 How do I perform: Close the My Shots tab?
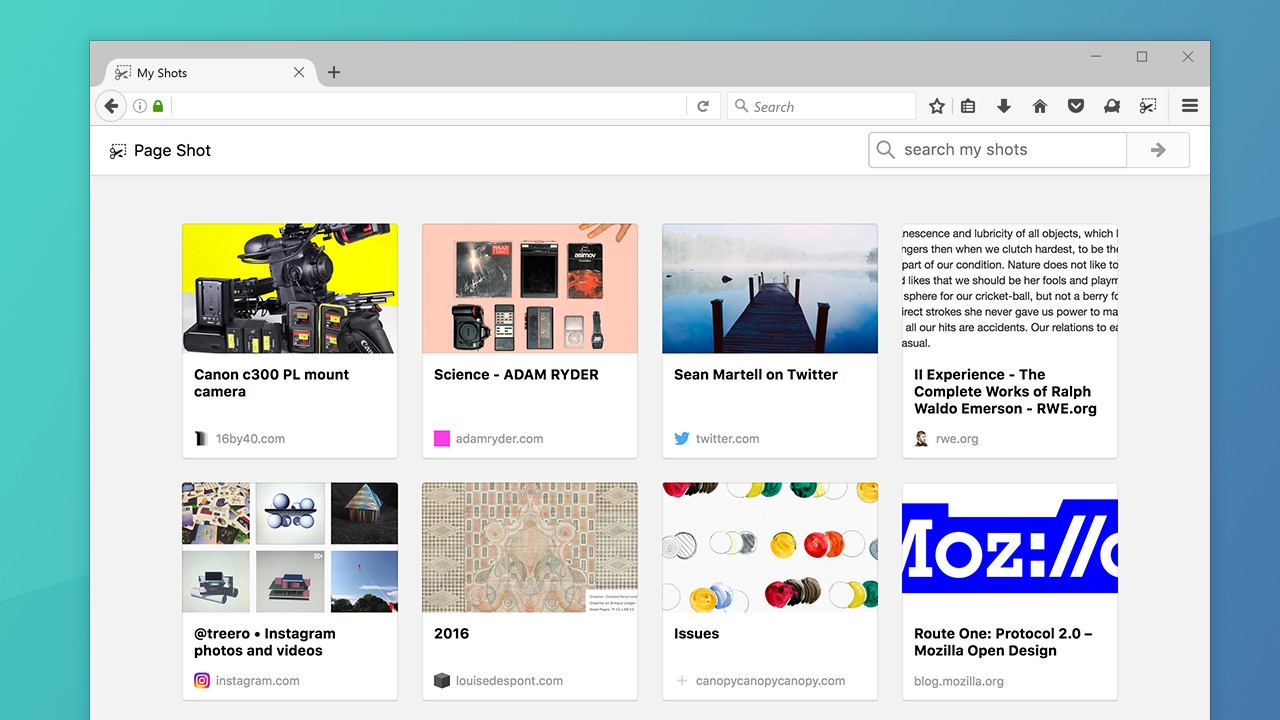tap(299, 72)
